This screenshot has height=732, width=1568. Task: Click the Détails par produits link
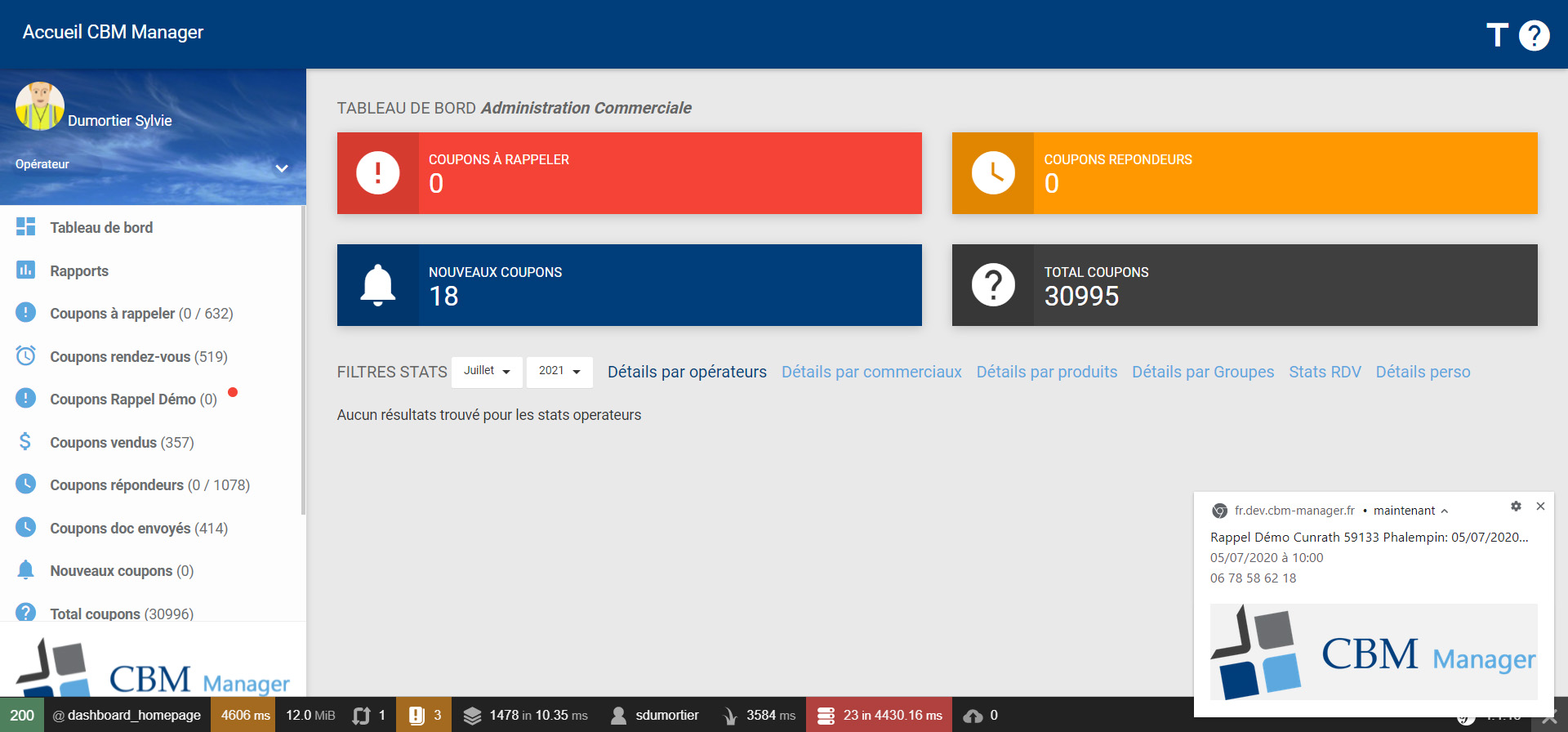coord(1046,373)
